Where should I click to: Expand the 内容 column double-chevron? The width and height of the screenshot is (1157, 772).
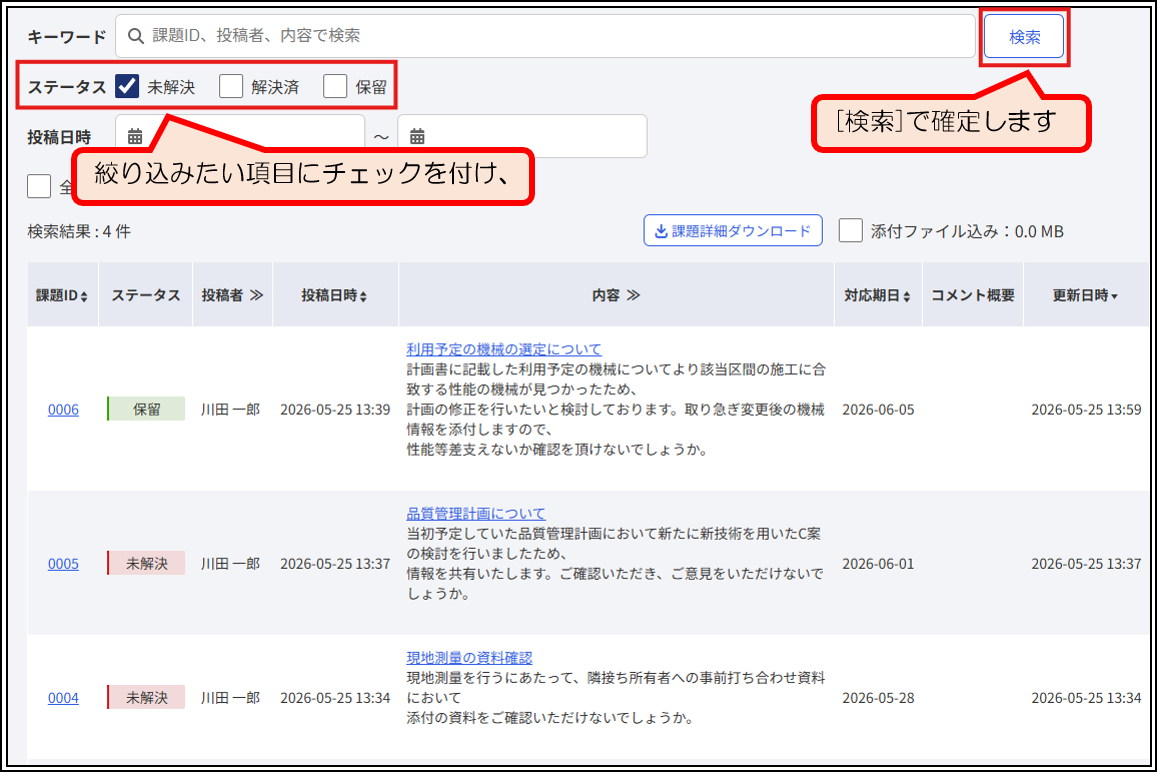633,295
